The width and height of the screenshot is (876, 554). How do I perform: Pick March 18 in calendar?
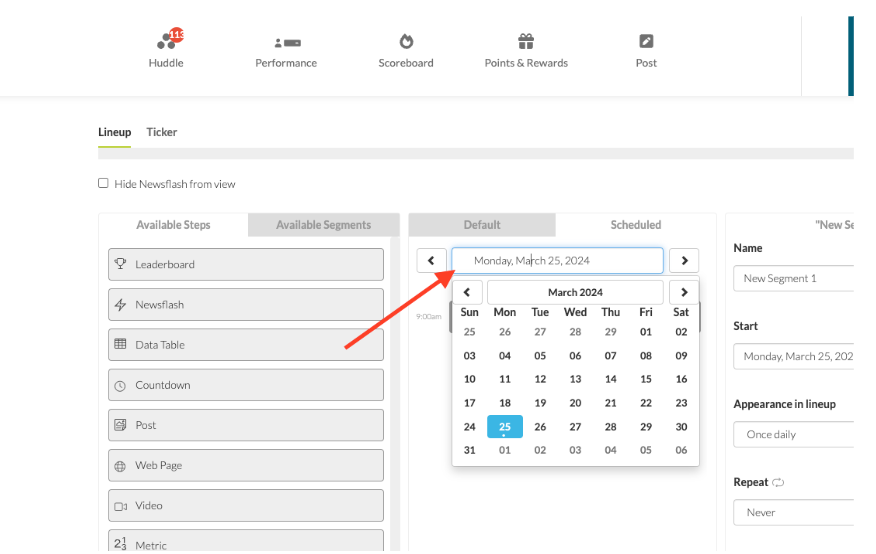[x=505, y=403]
